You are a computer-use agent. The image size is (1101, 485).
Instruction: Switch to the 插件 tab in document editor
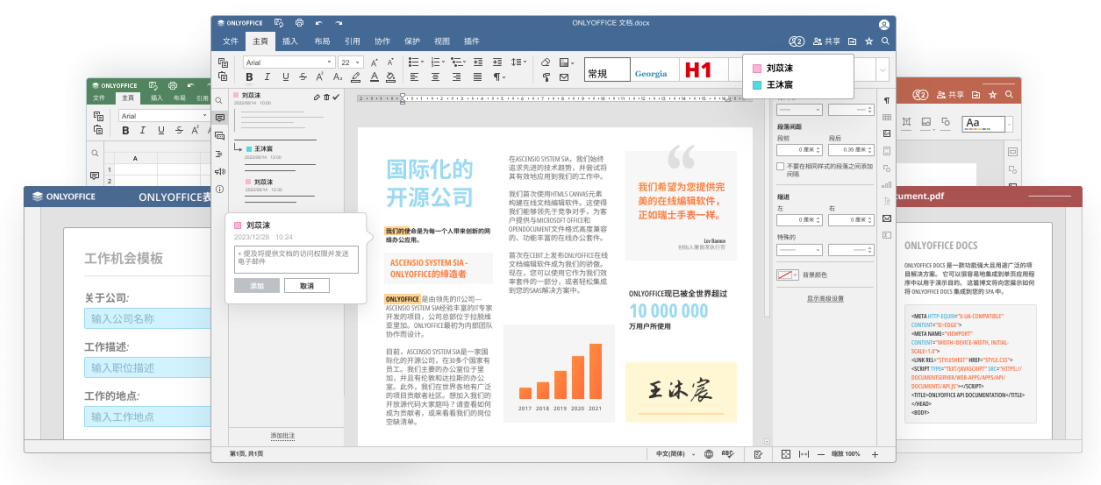point(472,41)
